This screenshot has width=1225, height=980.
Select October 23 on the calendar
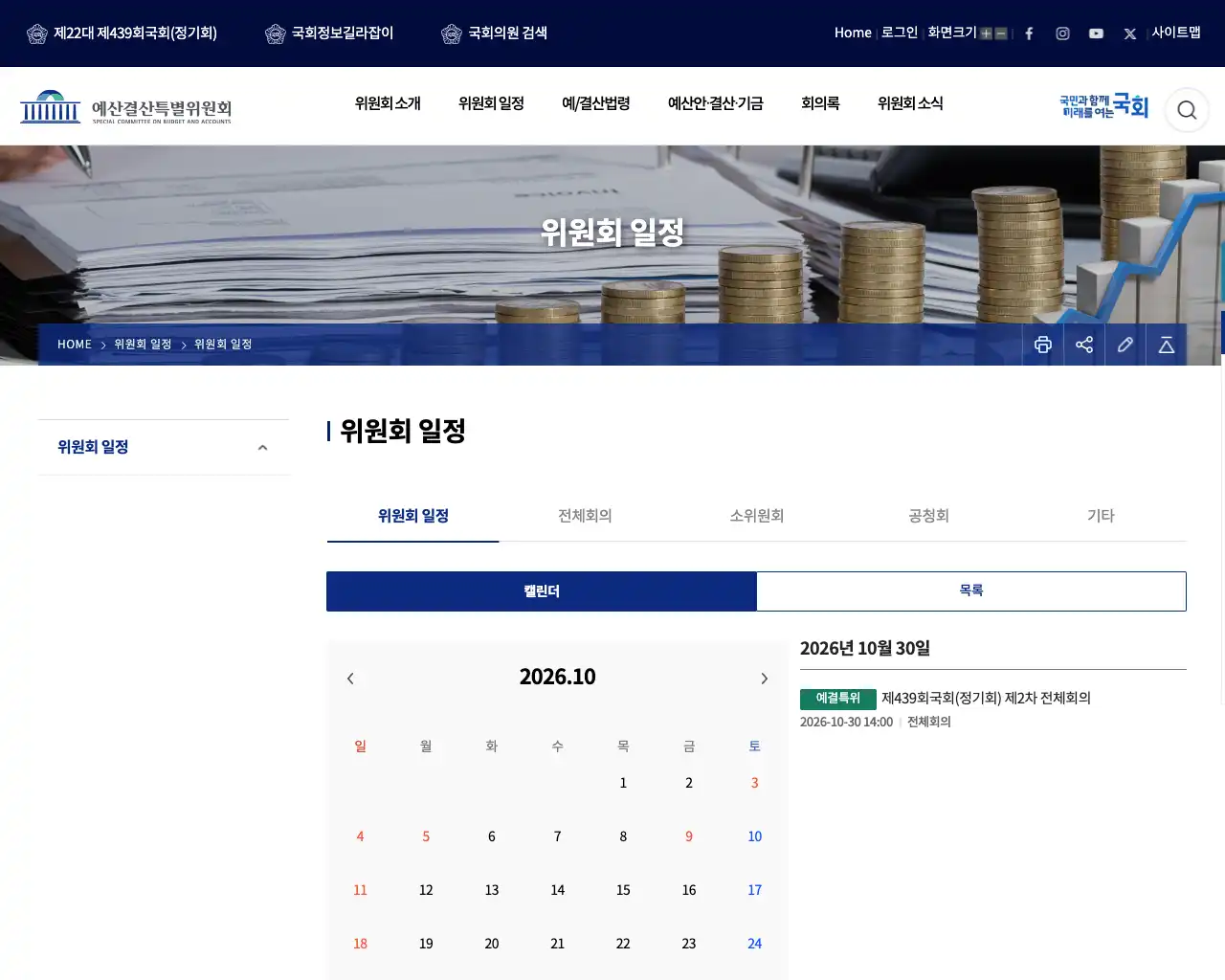tap(689, 944)
